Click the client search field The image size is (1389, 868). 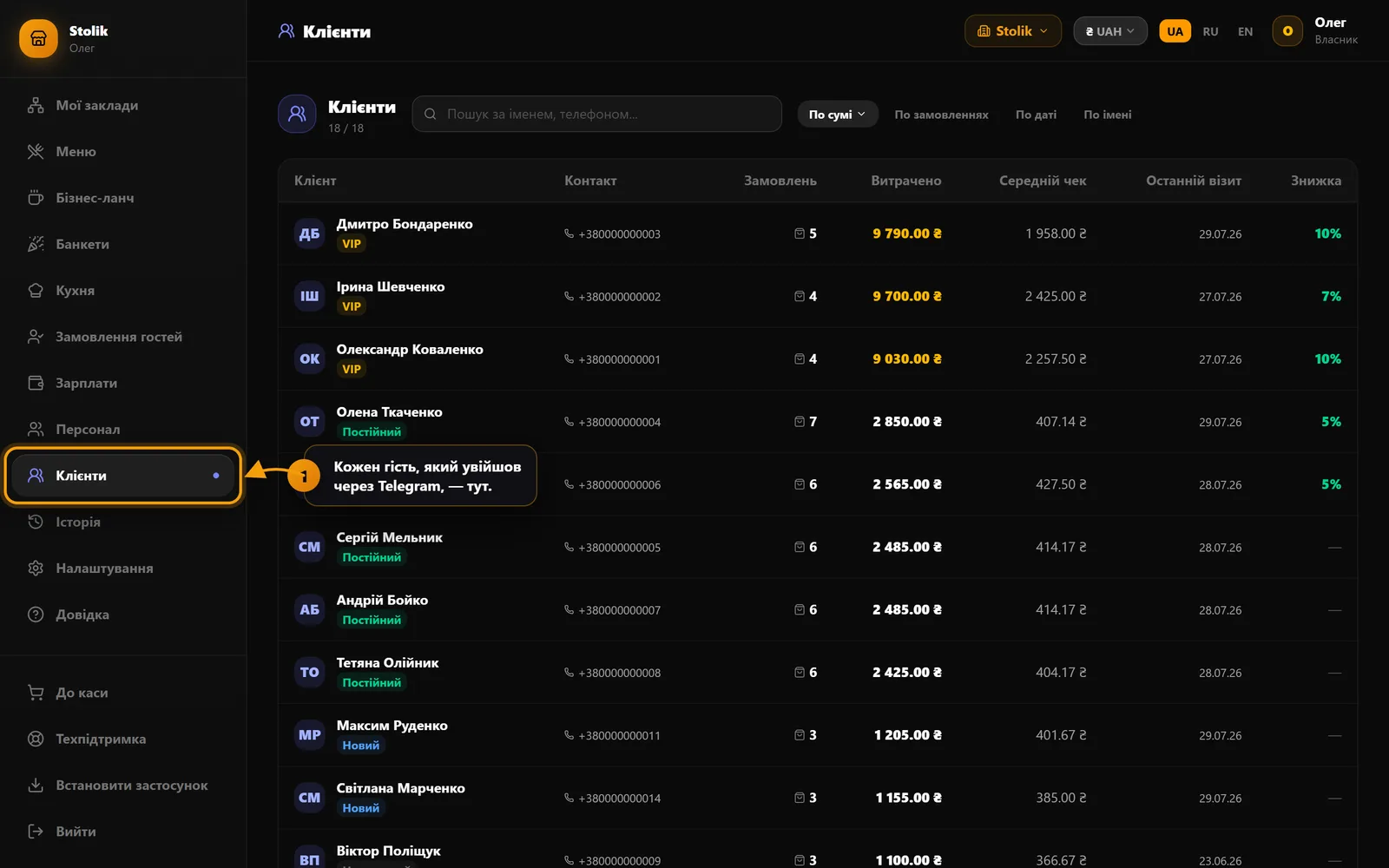[x=596, y=114]
